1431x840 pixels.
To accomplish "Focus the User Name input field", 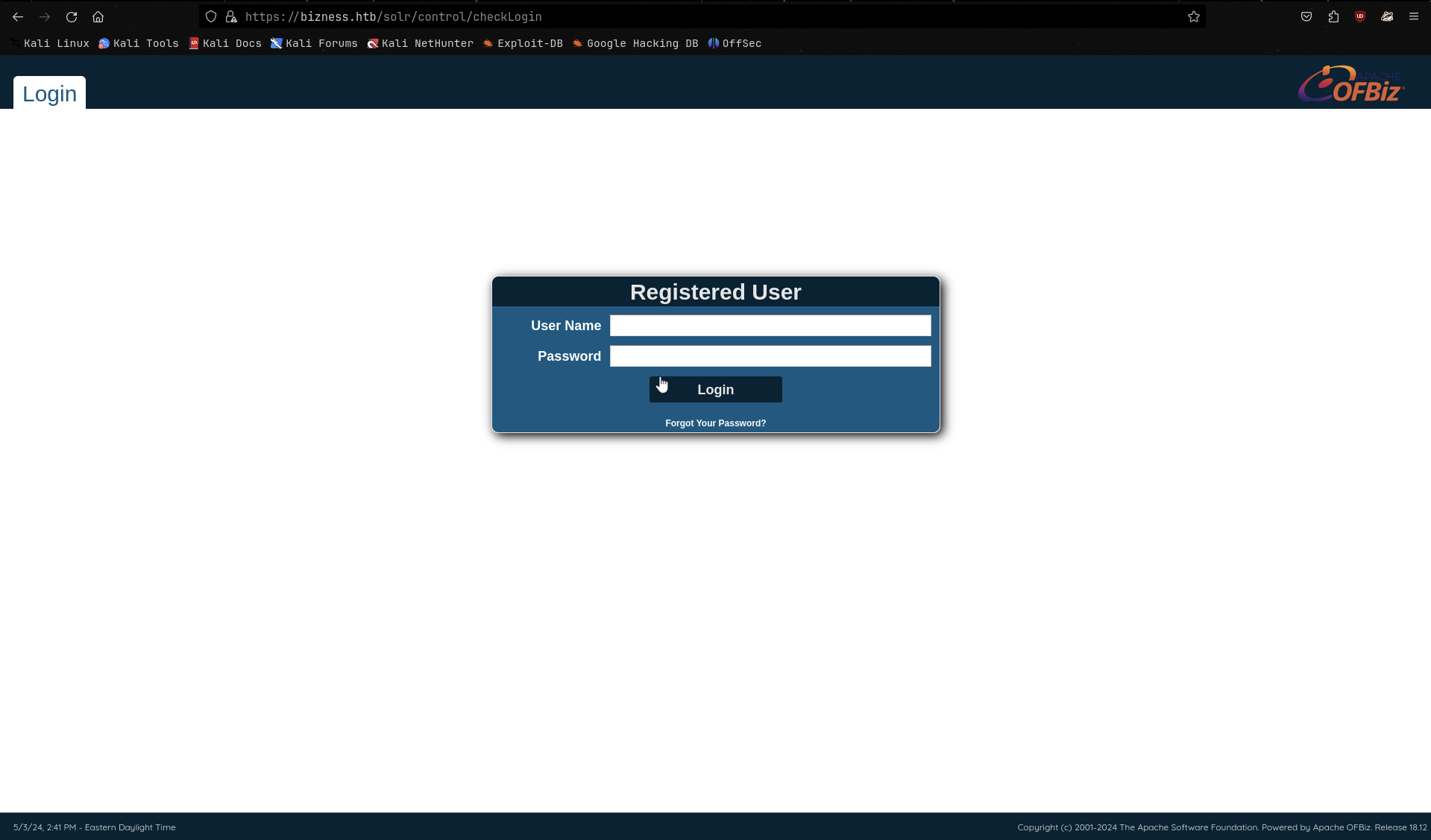I will coord(770,326).
